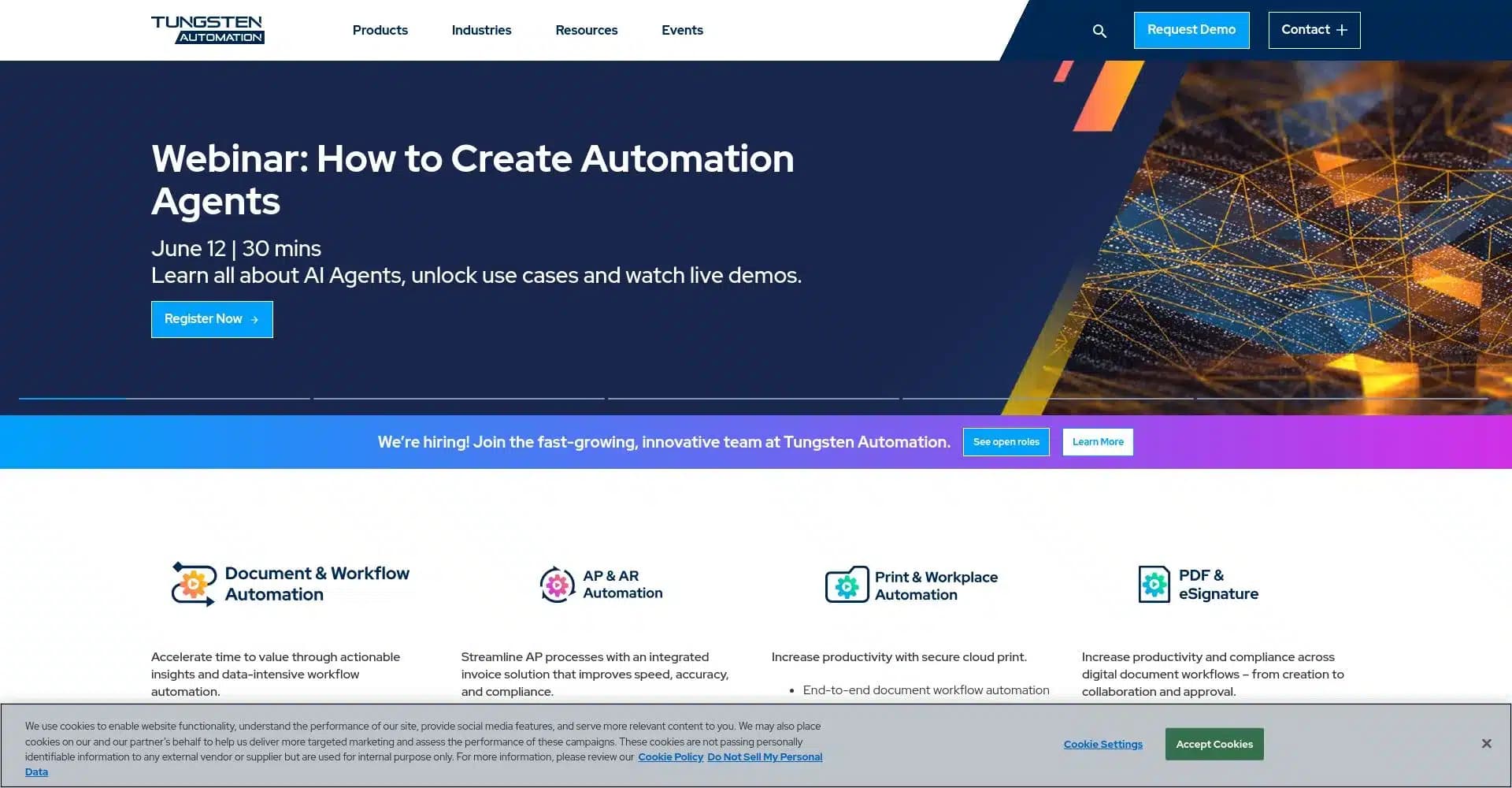Select the second carousel slide indicator

[x=457, y=400]
